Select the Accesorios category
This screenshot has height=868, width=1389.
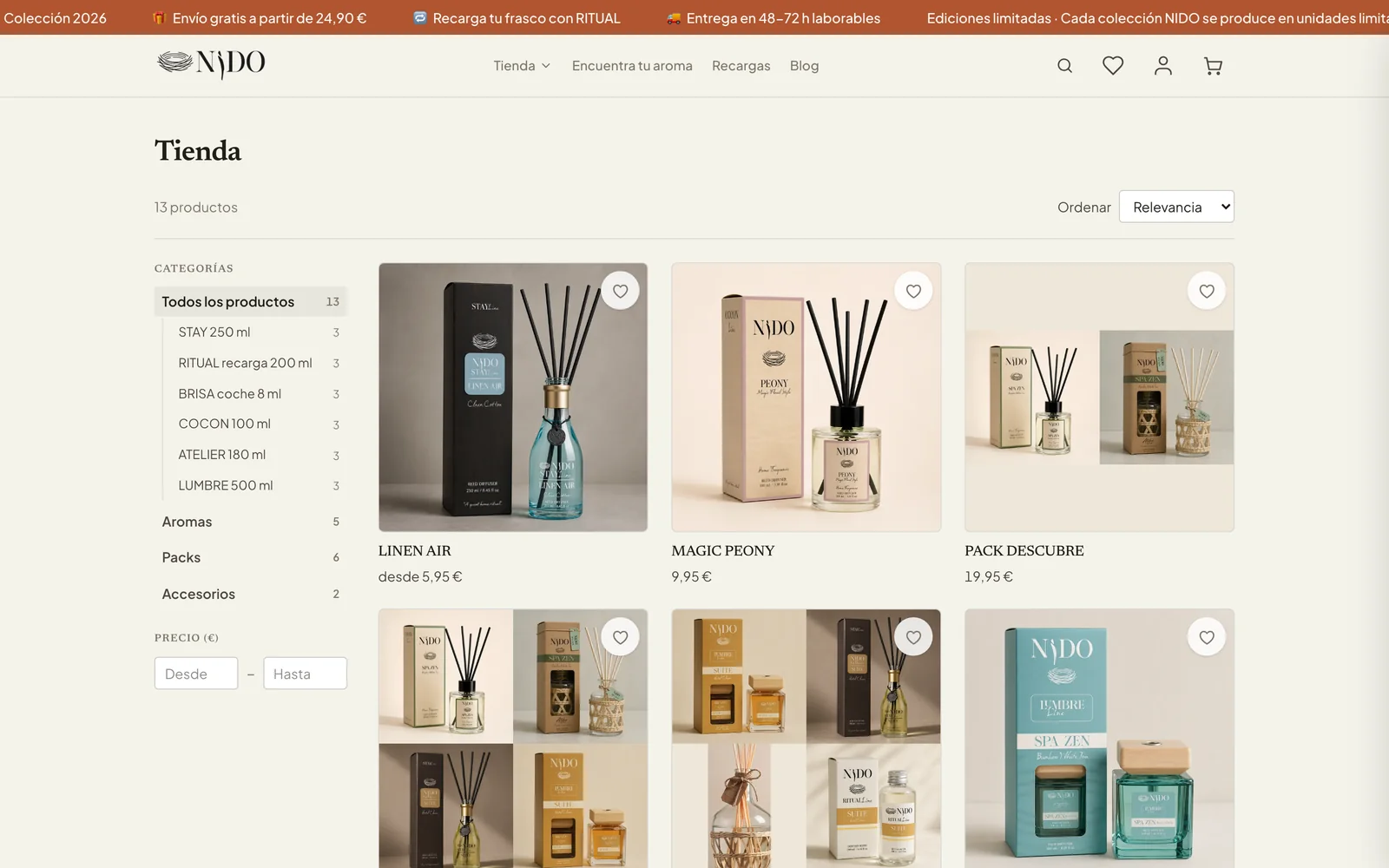pos(251,594)
